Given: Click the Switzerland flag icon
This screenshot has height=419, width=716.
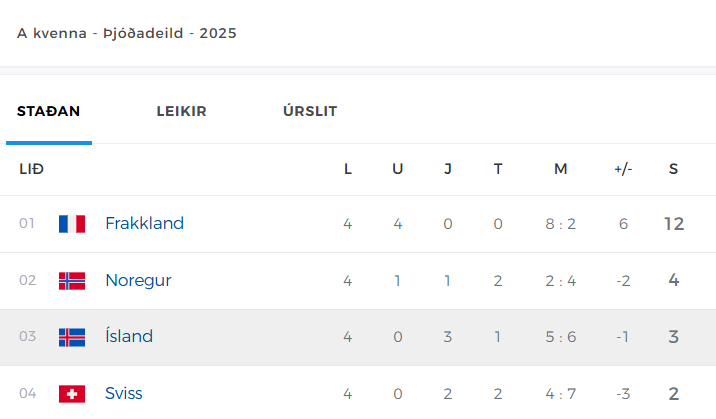Looking at the screenshot, I should tap(72, 394).
